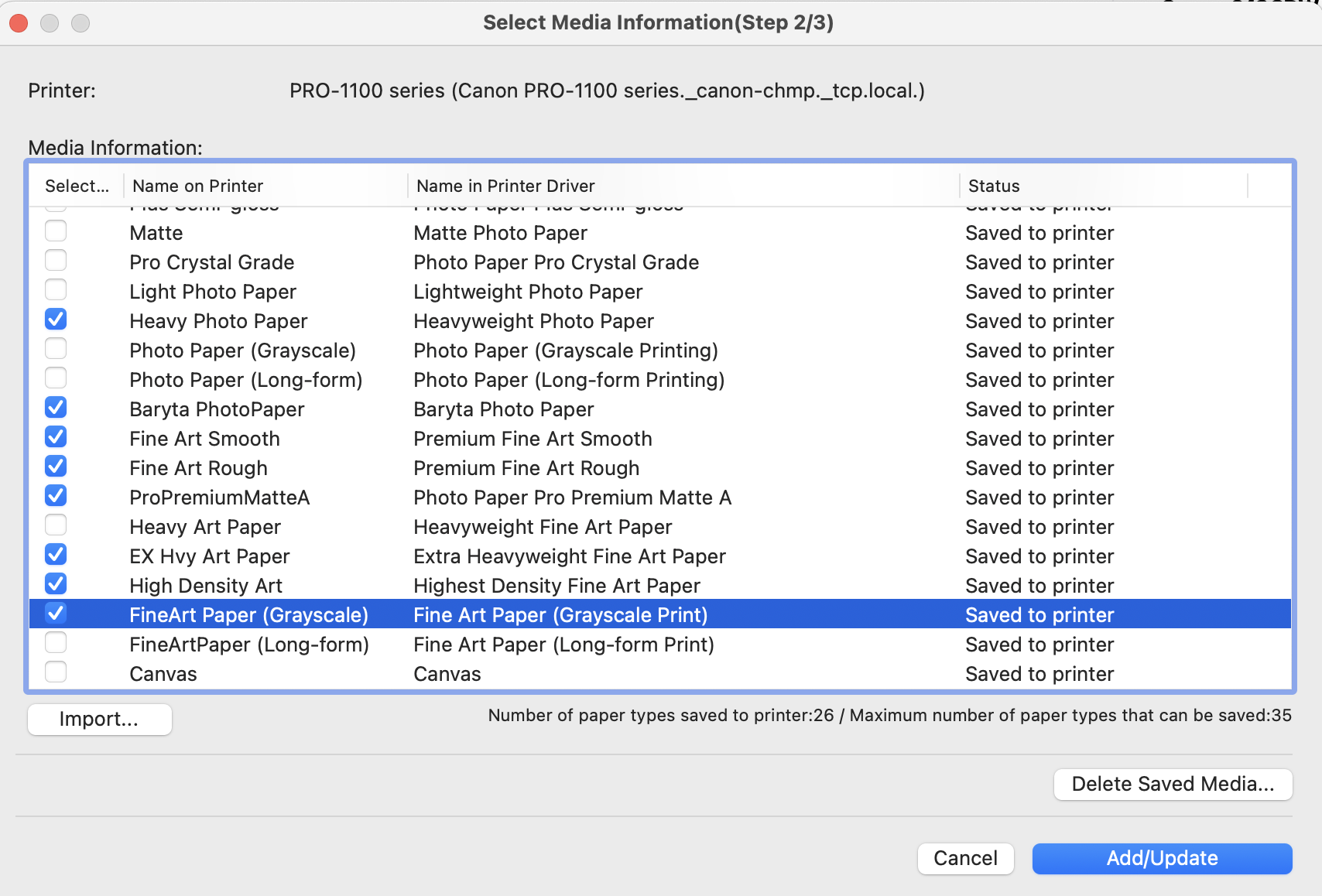Disable the Fine Art Rough checkbox

coord(55,466)
